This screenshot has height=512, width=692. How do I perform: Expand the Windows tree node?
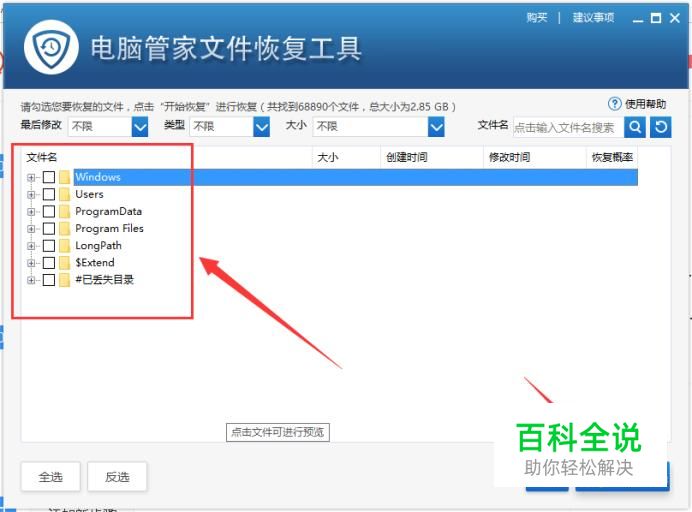pos(31,177)
